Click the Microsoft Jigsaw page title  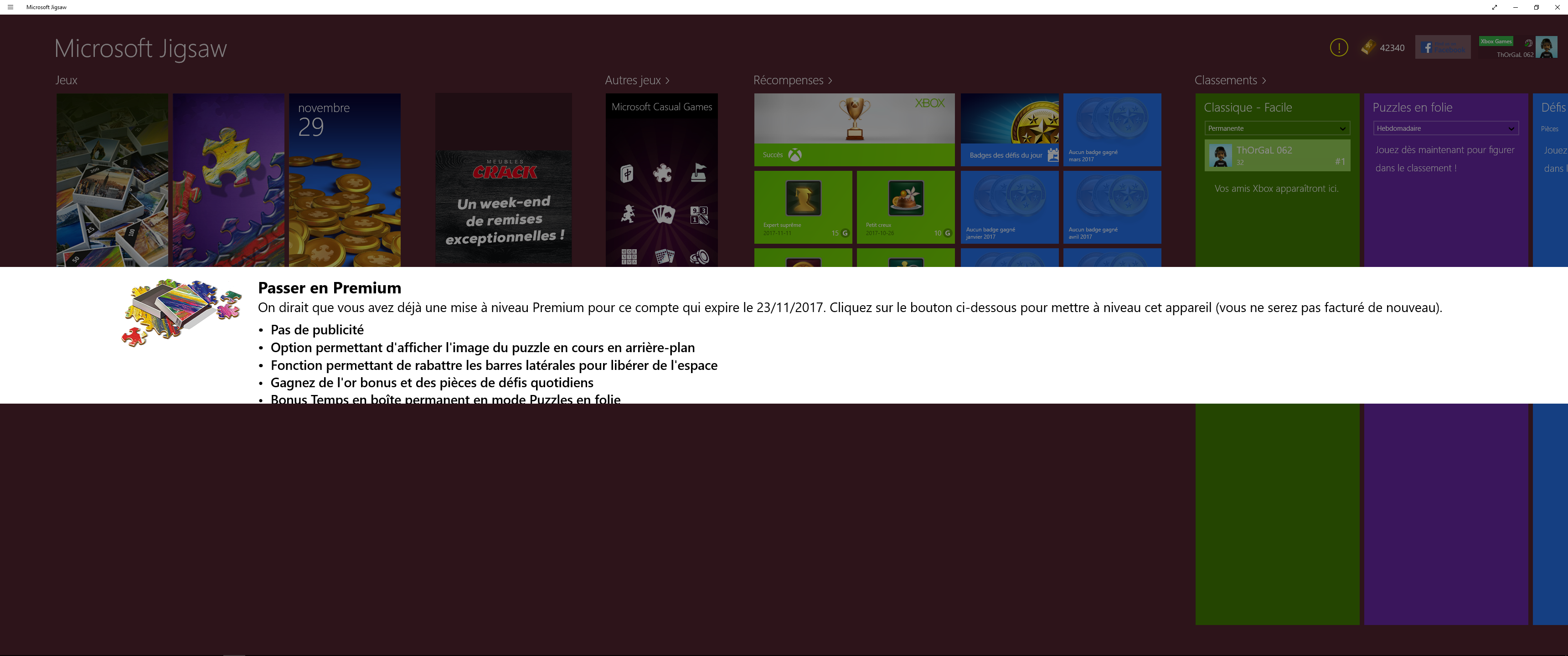140,49
